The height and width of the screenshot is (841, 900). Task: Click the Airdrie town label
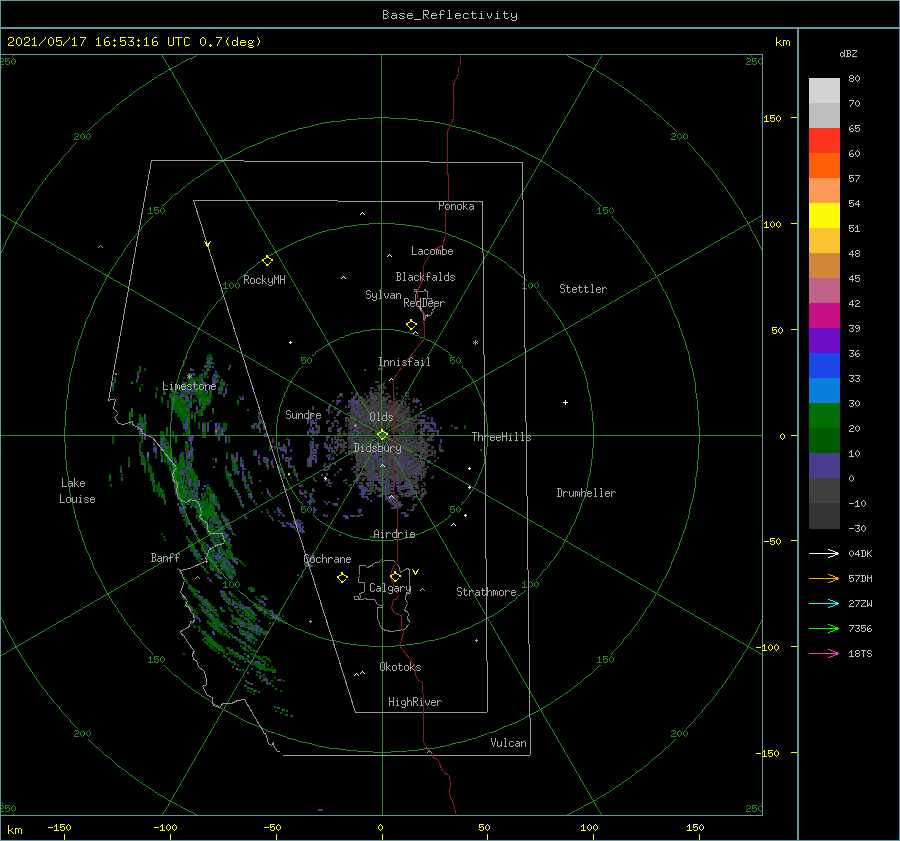394,534
